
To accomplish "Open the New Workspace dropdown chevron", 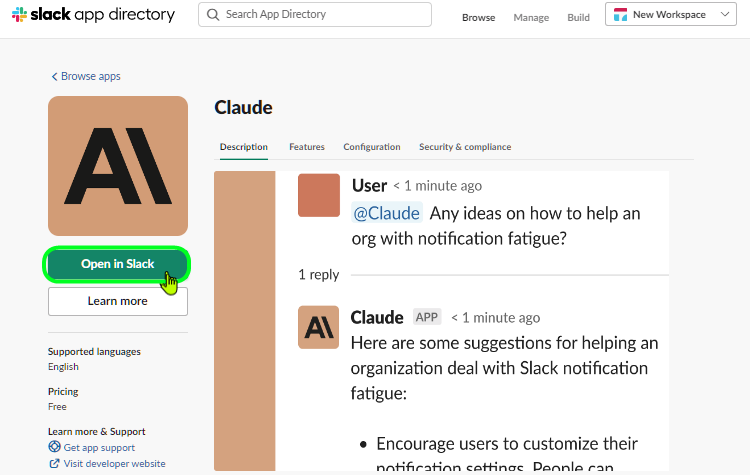I will pos(725,14).
